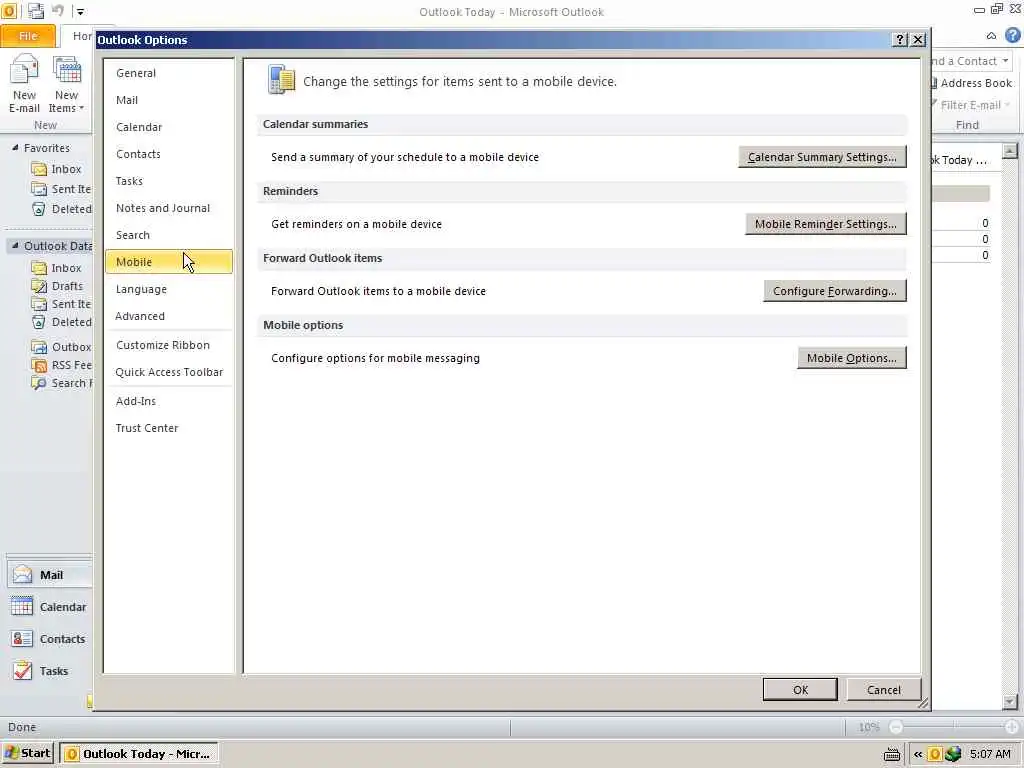This screenshot has height=768, width=1024.
Task: Open the RSS Feeds folder
Action: click(61, 365)
